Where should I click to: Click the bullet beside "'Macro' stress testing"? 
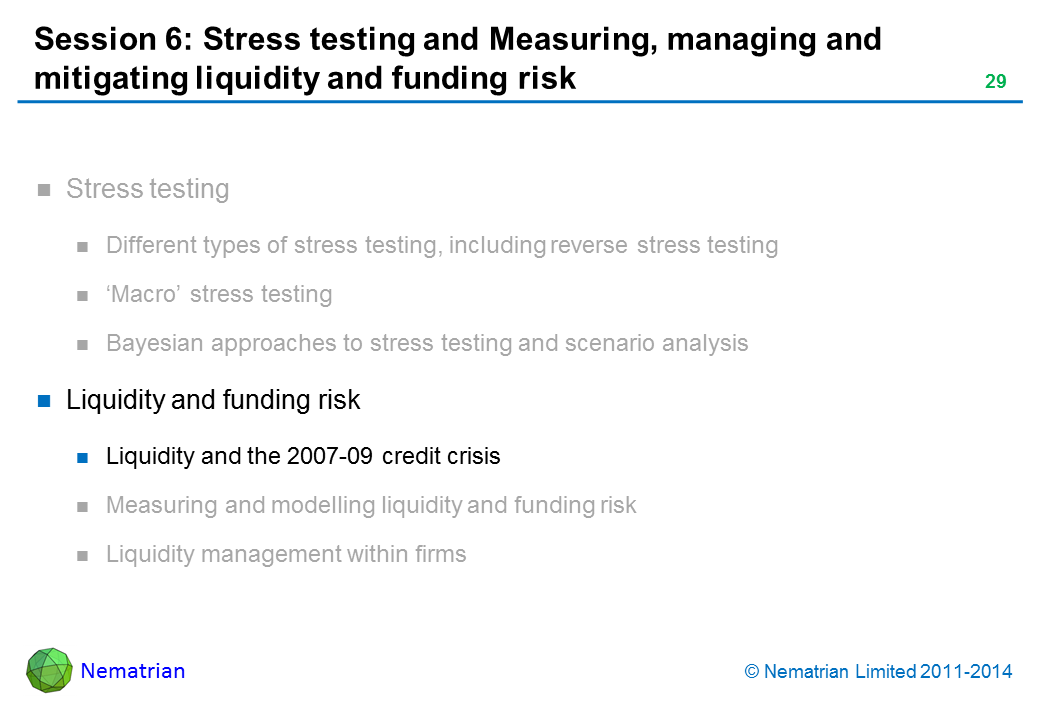coord(84,295)
